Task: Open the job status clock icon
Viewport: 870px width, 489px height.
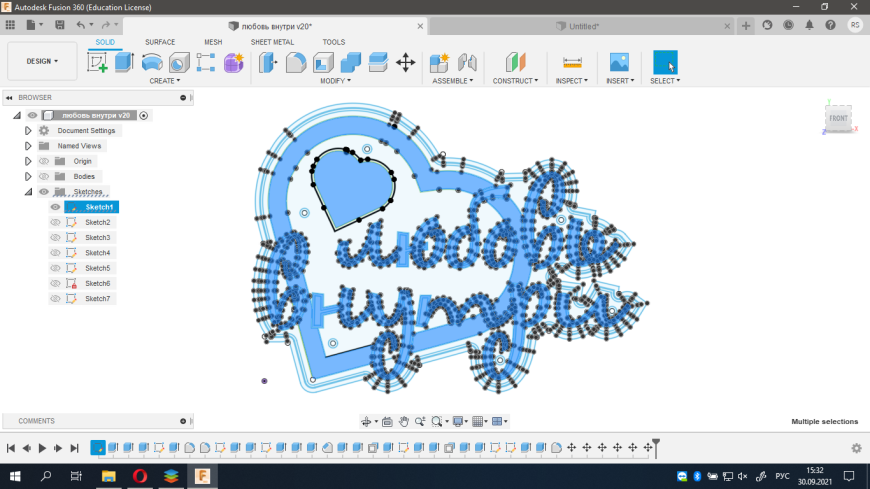Action: point(788,25)
